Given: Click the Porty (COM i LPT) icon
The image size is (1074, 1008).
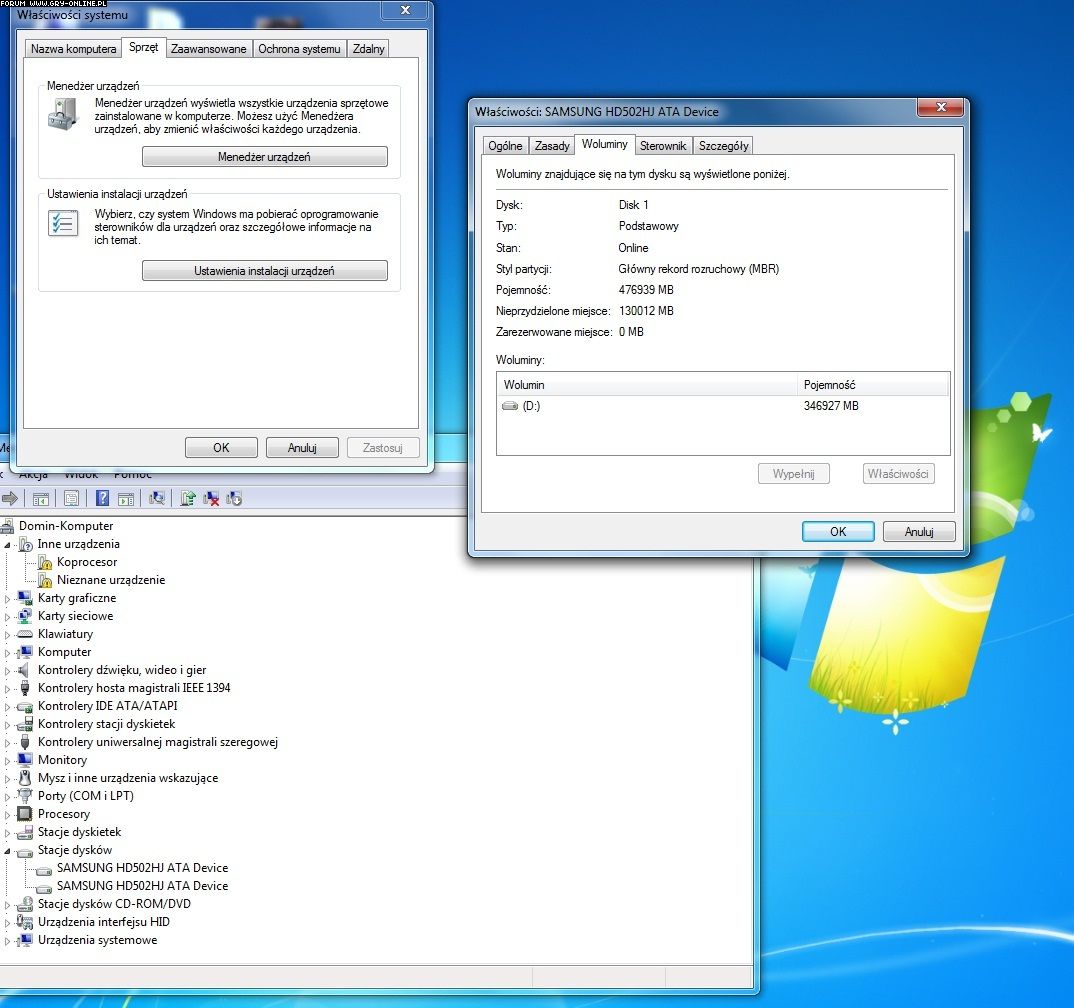Looking at the screenshot, I should point(25,796).
